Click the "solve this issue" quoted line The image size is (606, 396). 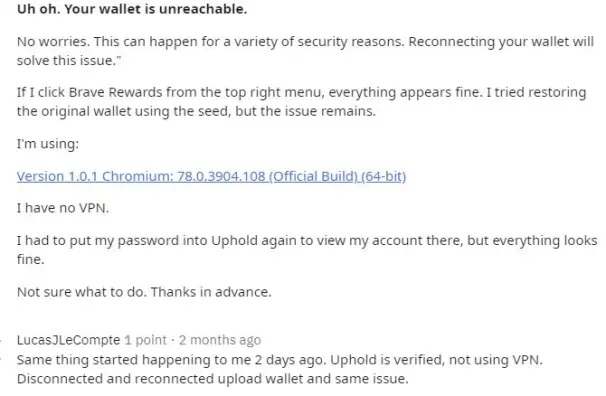[x=69, y=61]
